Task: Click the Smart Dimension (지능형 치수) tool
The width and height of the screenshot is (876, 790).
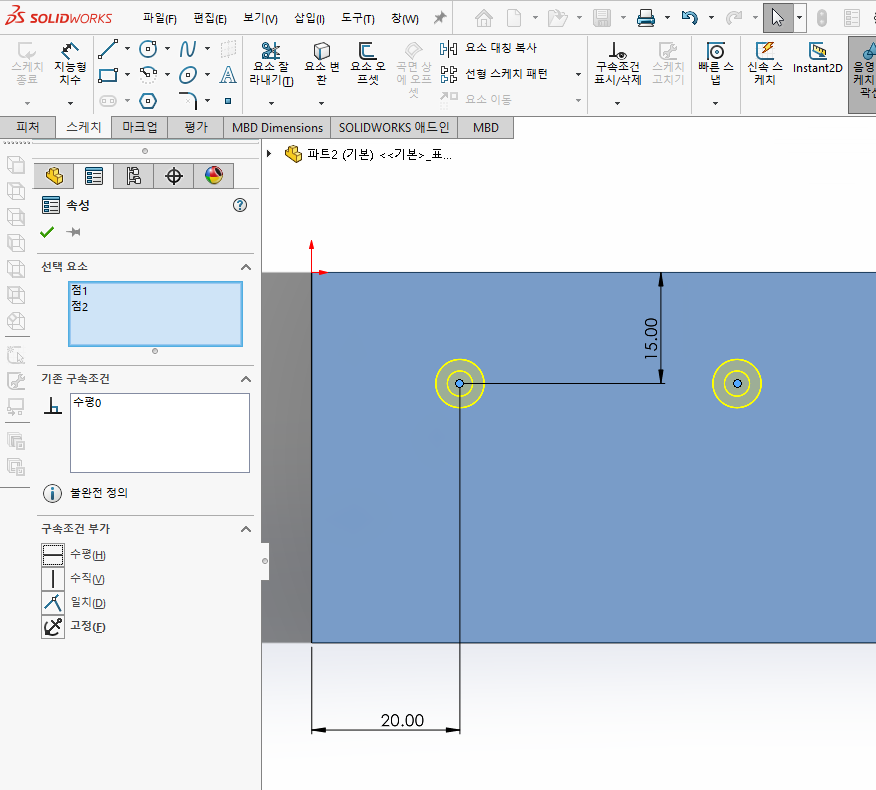Action: [70, 63]
